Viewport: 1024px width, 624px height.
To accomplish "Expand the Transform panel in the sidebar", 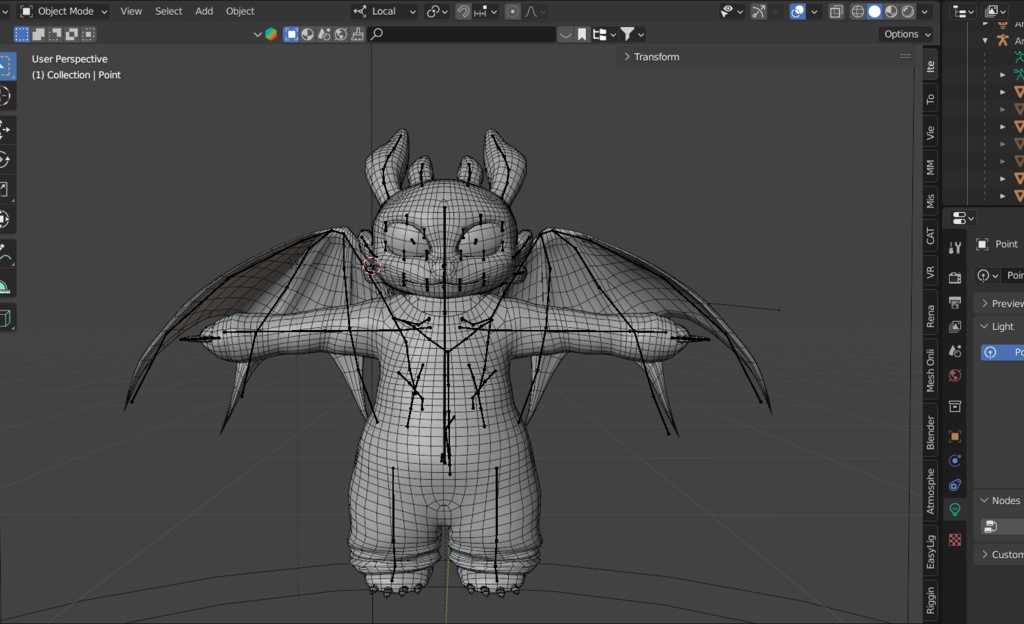I will click(x=655, y=56).
